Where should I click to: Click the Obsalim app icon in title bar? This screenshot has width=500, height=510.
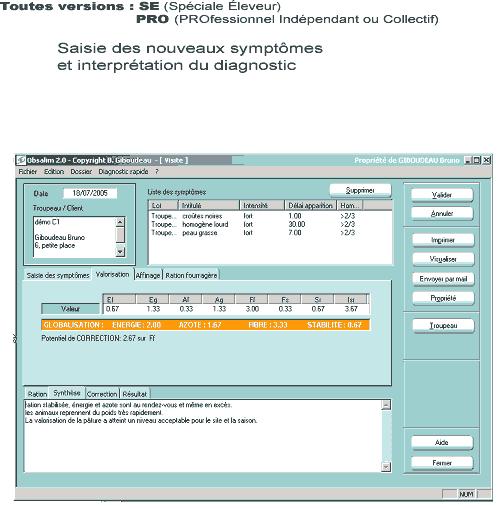[x=21, y=160]
